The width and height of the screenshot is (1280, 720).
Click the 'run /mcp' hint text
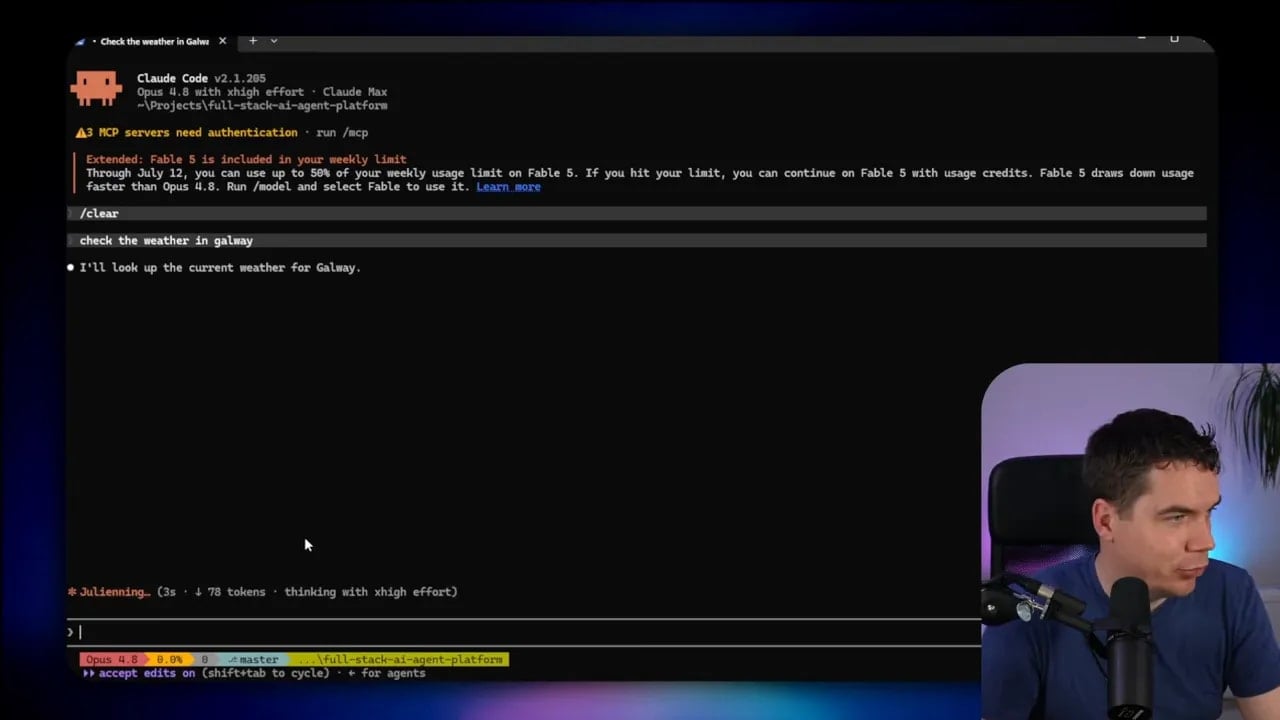click(x=342, y=132)
